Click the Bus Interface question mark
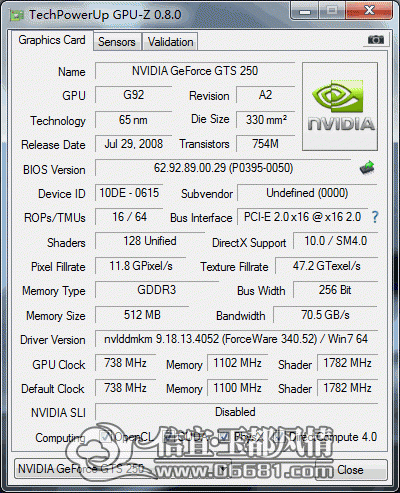This screenshot has height=493, width=400. point(375,217)
